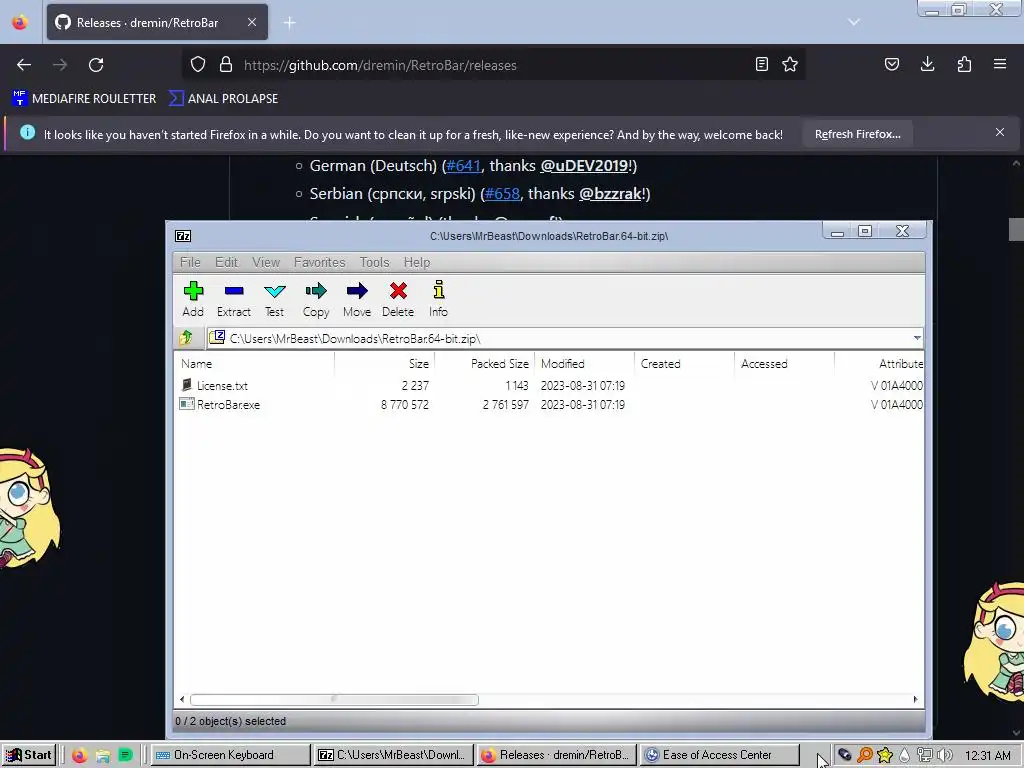Open @uDEV2019 profile link
Screen dimensions: 1024x768
tap(584, 166)
